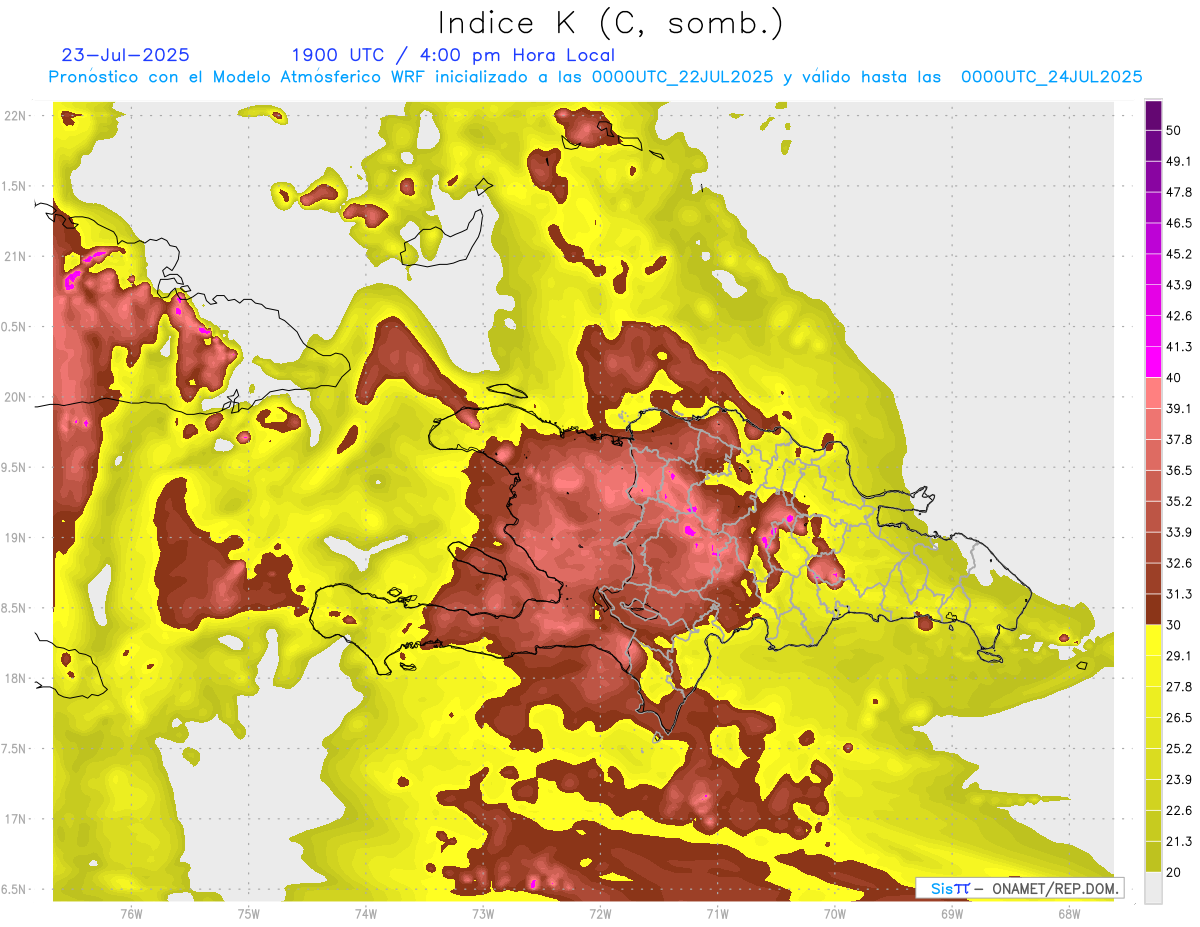Click the "73W" longitude label
Screen dimensions: 1200x927
click(483, 913)
